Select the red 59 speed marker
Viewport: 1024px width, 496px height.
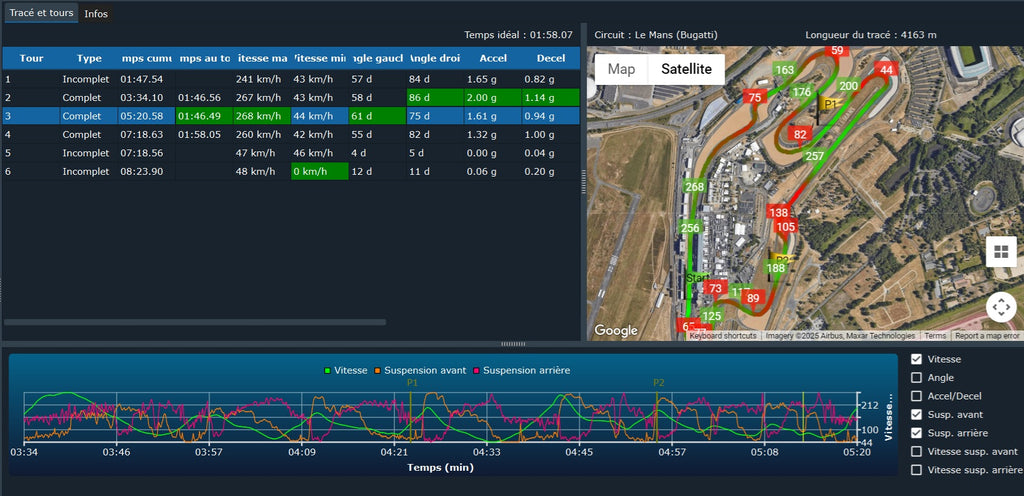click(x=837, y=50)
